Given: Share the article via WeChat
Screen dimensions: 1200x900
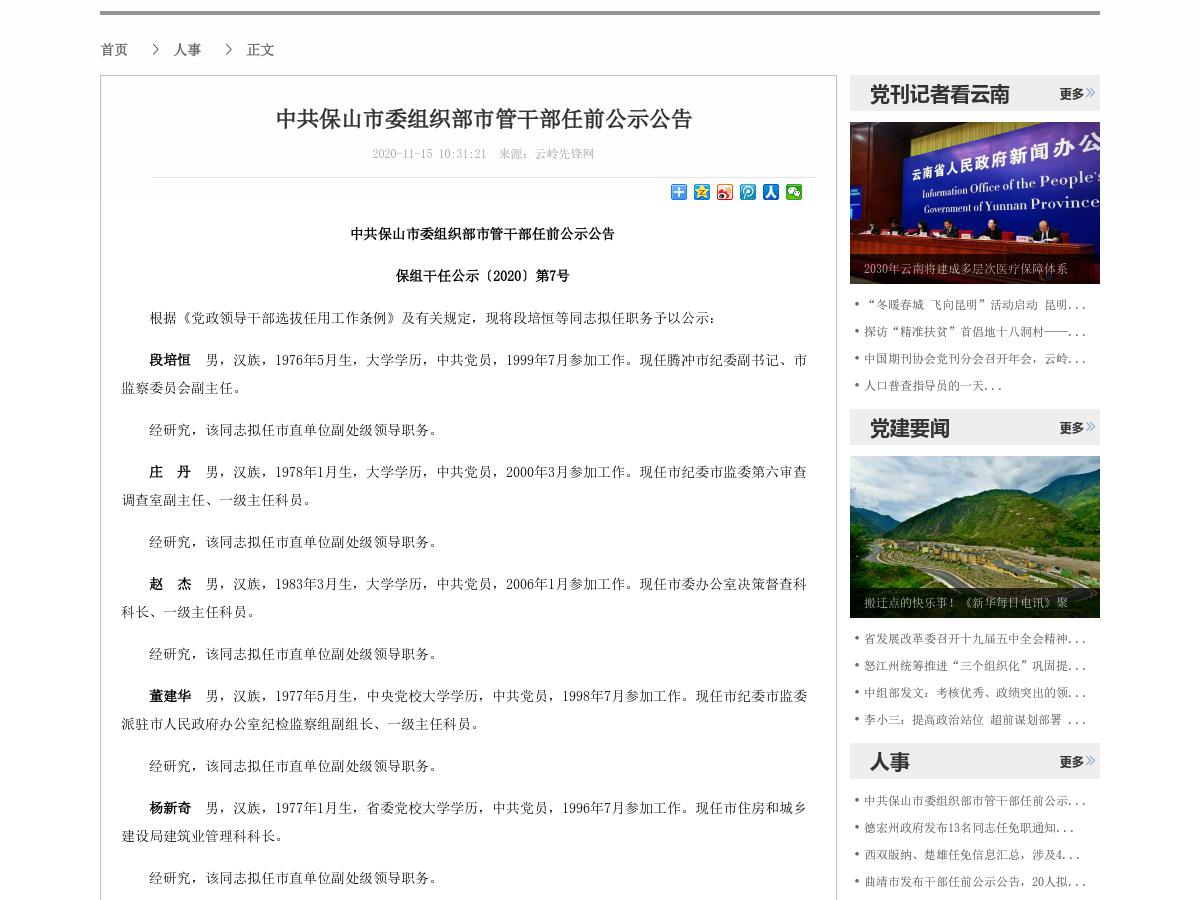Looking at the screenshot, I should coord(793,192).
